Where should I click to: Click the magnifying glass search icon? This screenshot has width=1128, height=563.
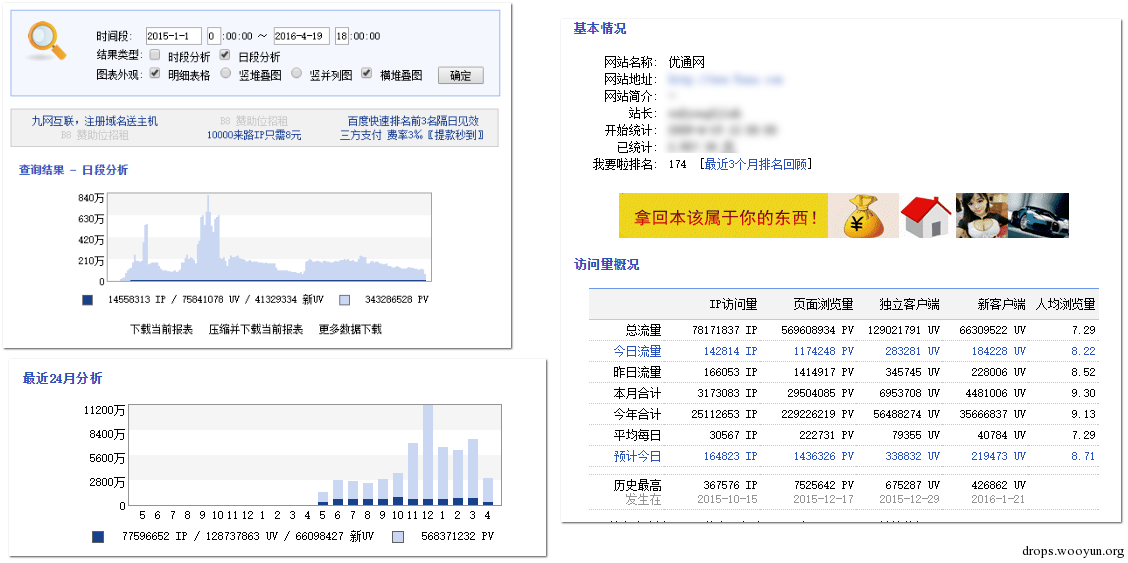(46, 41)
